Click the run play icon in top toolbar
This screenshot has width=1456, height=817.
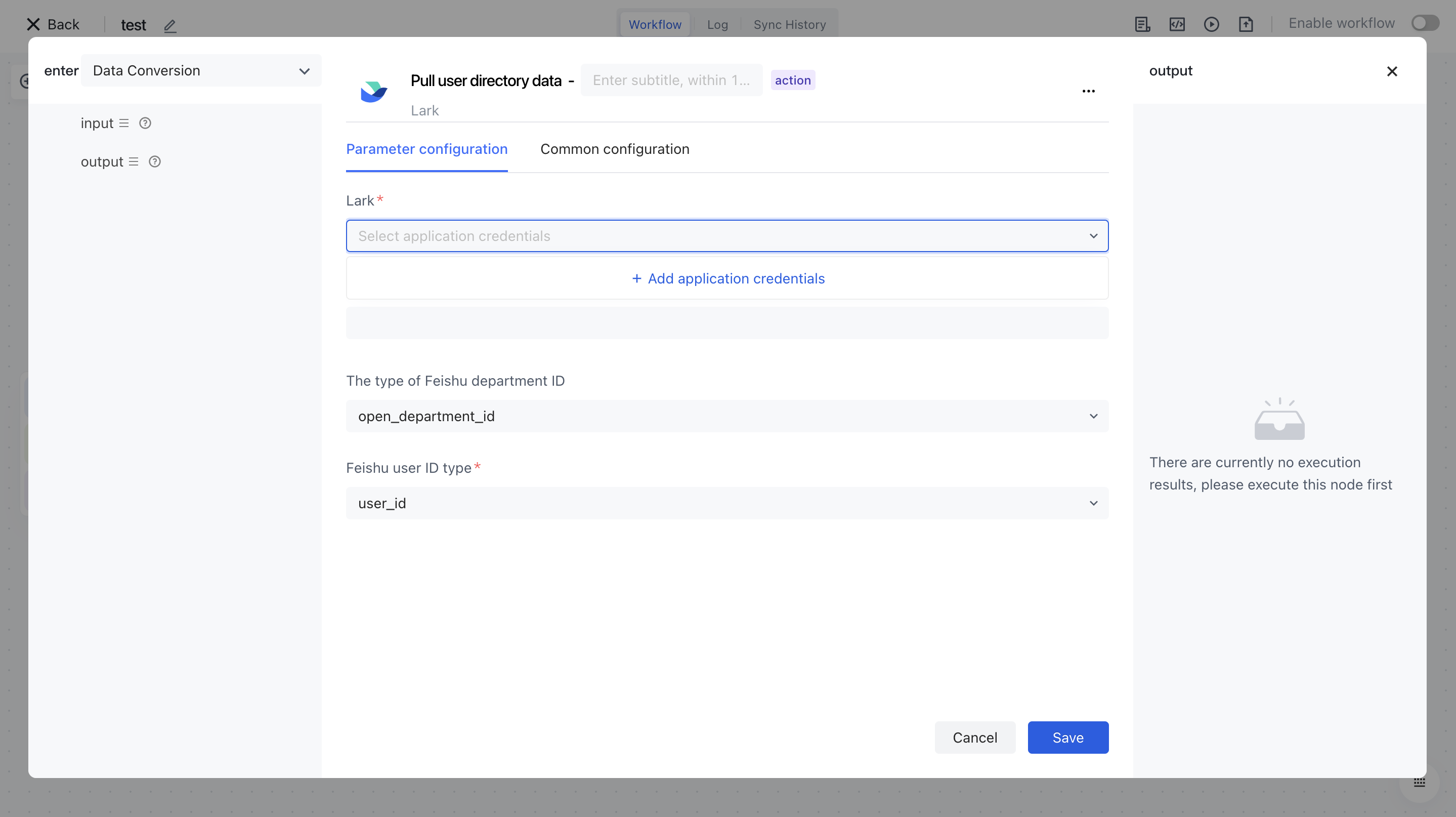1211,24
